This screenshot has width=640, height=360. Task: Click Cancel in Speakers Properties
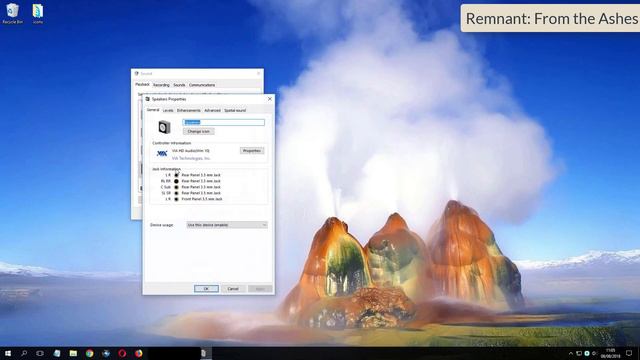[x=233, y=289]
